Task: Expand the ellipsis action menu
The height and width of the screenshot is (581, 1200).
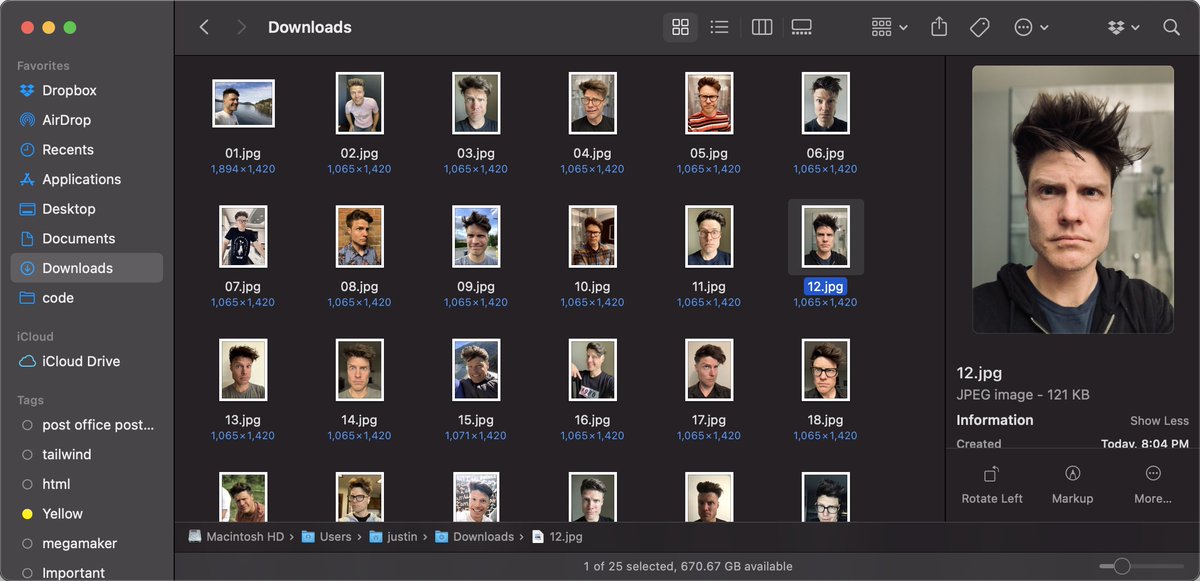Action: coord(1031,28)
